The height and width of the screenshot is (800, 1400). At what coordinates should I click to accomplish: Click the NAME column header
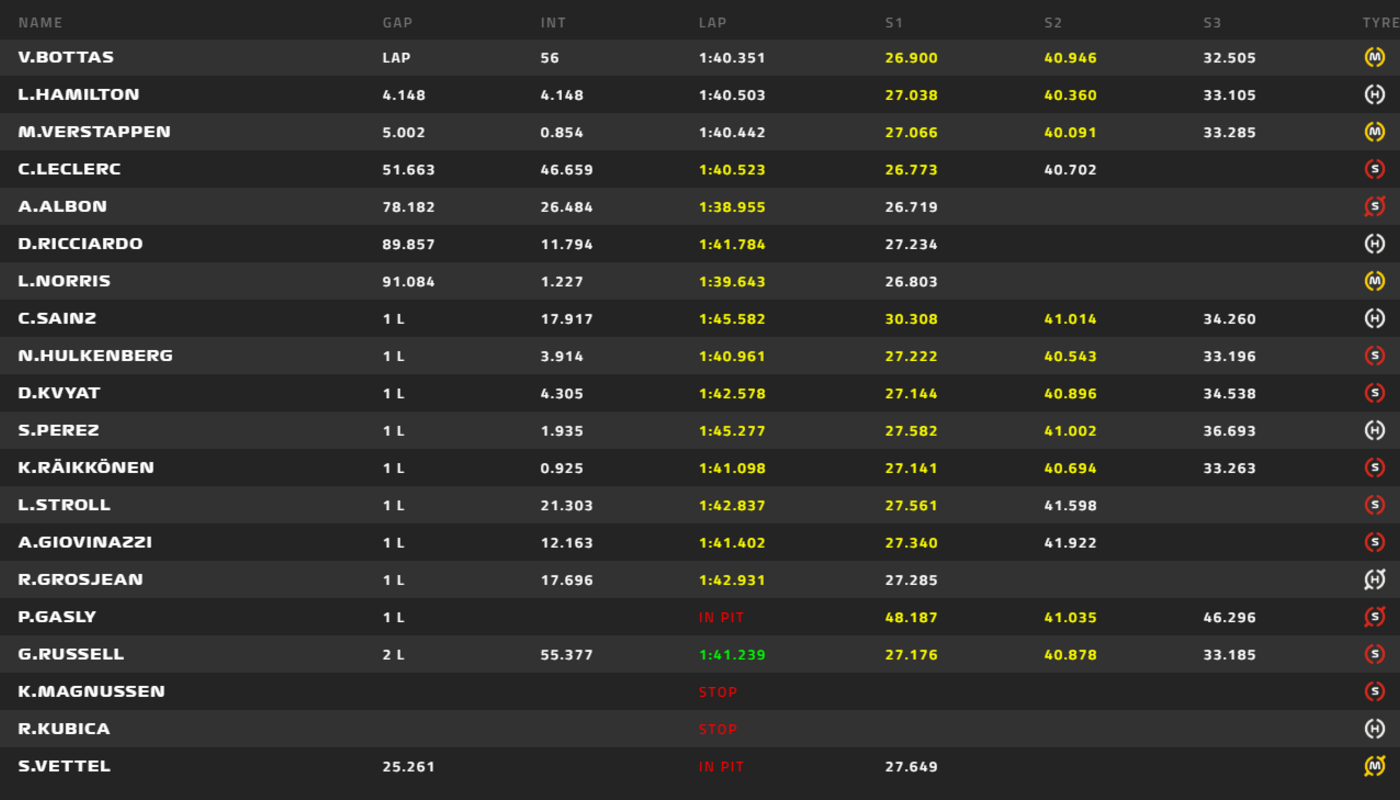coord(40,22)
